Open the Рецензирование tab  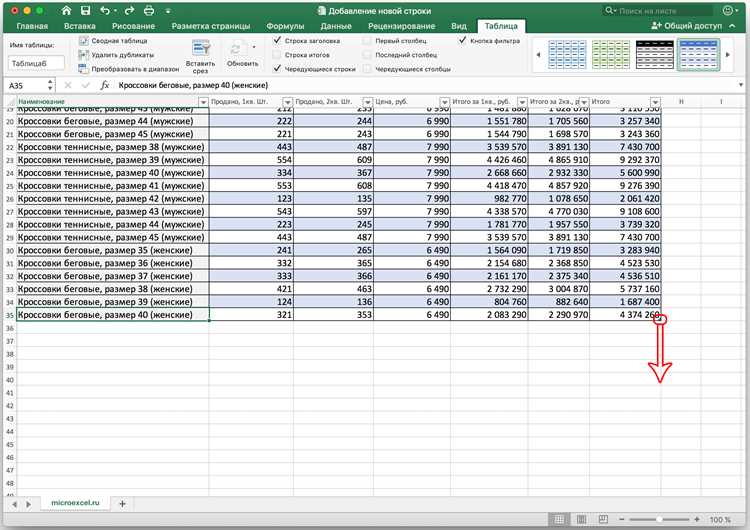pyautogui.click(x=401, y=26)
